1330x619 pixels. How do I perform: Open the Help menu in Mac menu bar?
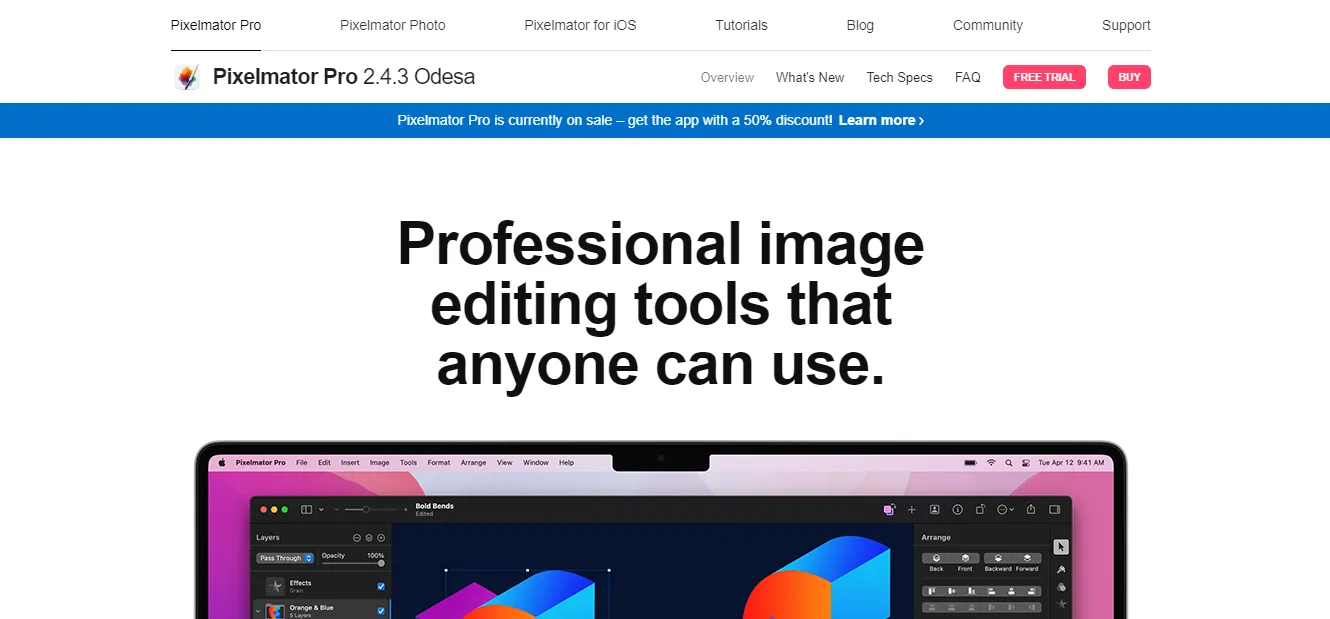pyautogui.click(x=567, y=463)
